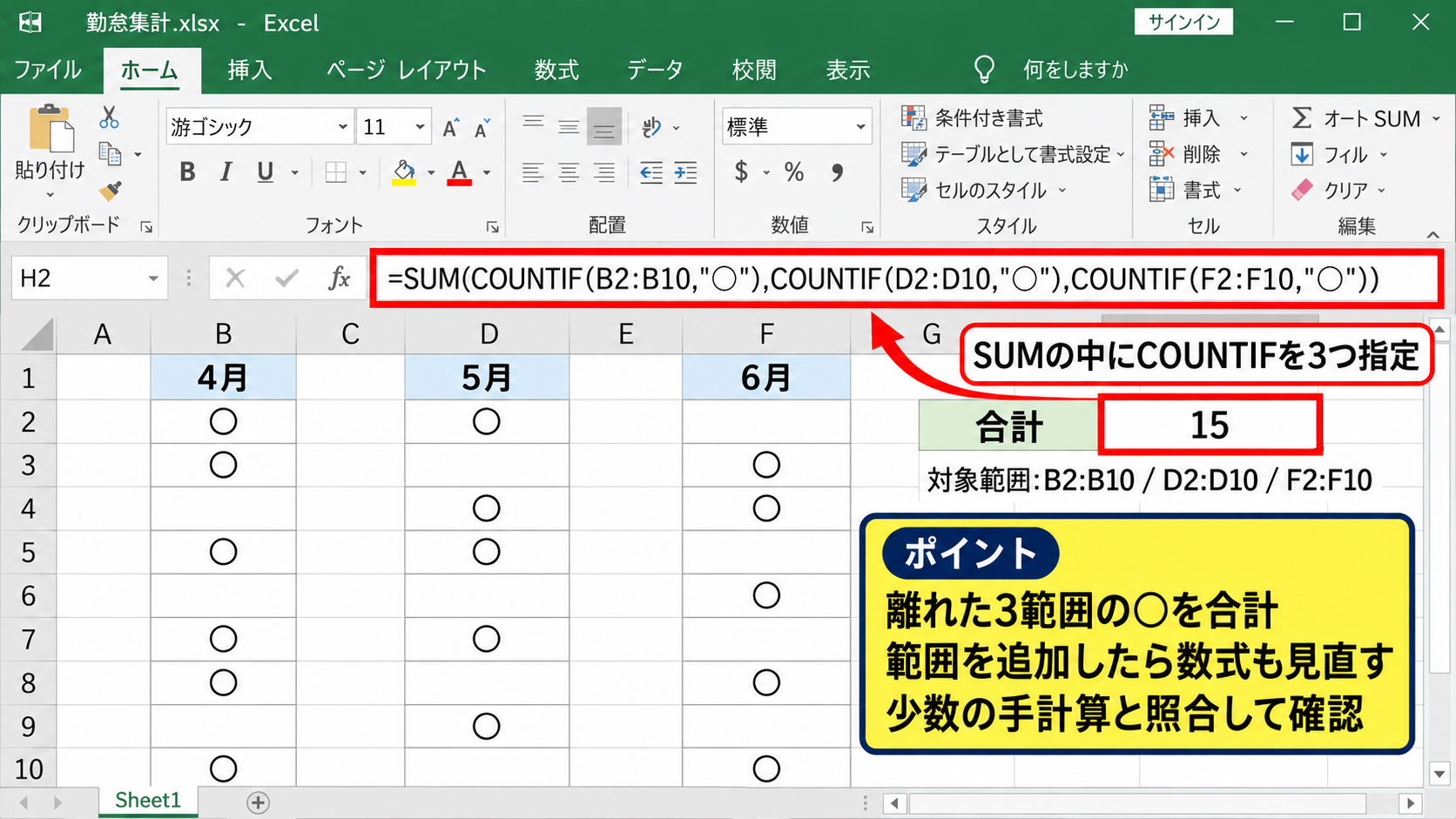Click Increase Indent icon
1456x819 pixels.
tap(686, 172)
